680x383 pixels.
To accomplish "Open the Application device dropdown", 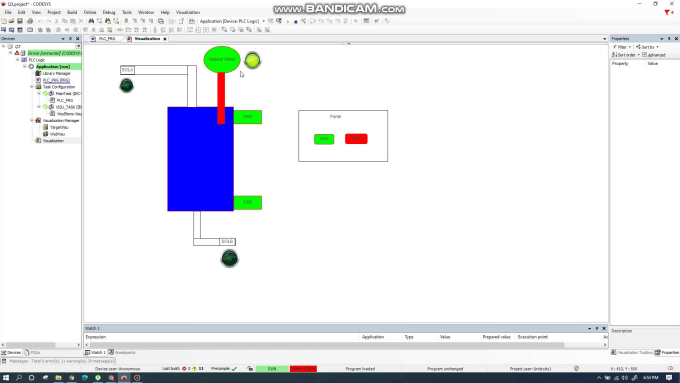I will click(263, 21).
